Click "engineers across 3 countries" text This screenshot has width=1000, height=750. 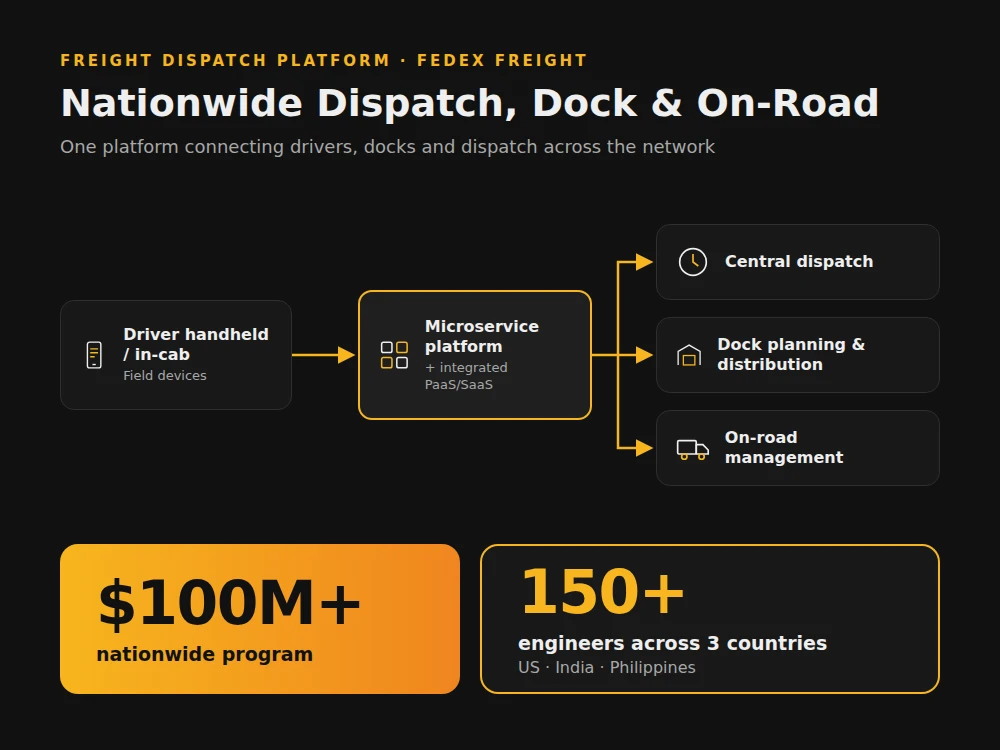click(672, 643)
